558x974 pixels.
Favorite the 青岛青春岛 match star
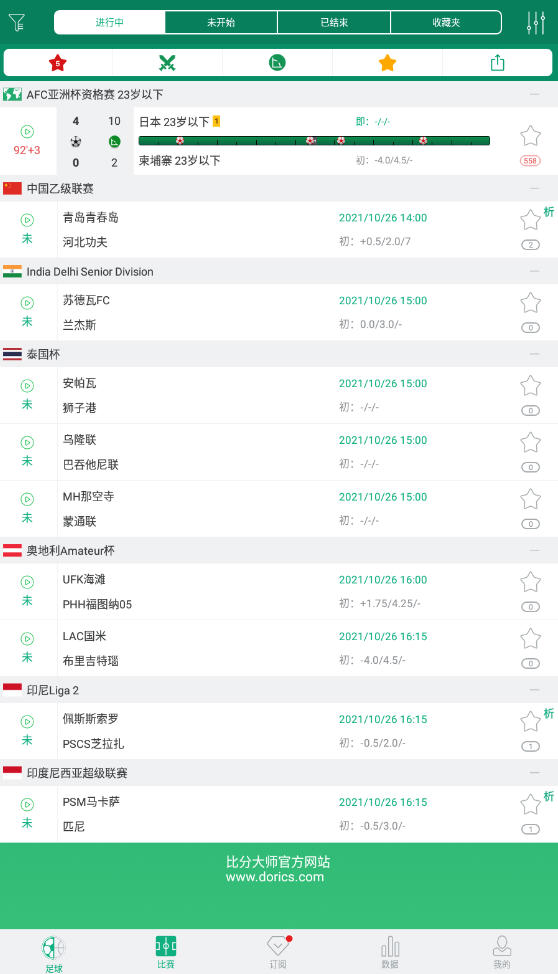[530, 219]
